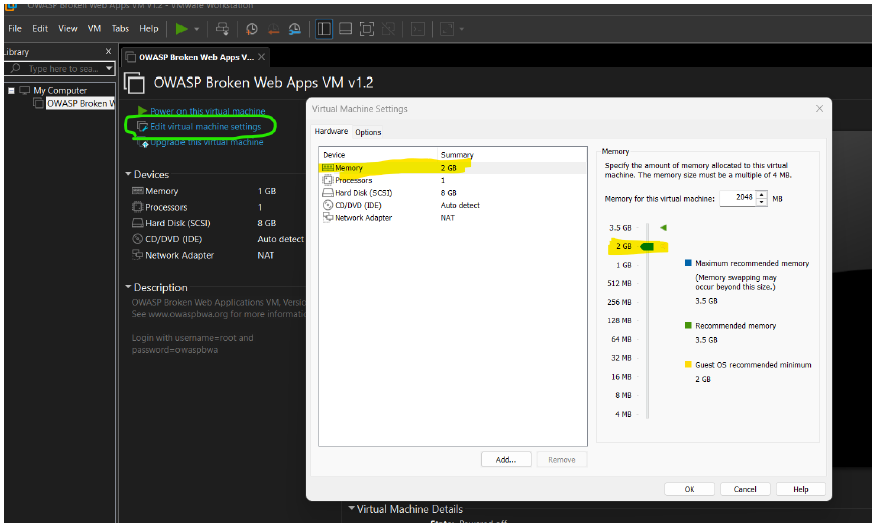The image size is (876, 527).
Task: Click Edit virtual machine settings link
Action: coord(206,127)
